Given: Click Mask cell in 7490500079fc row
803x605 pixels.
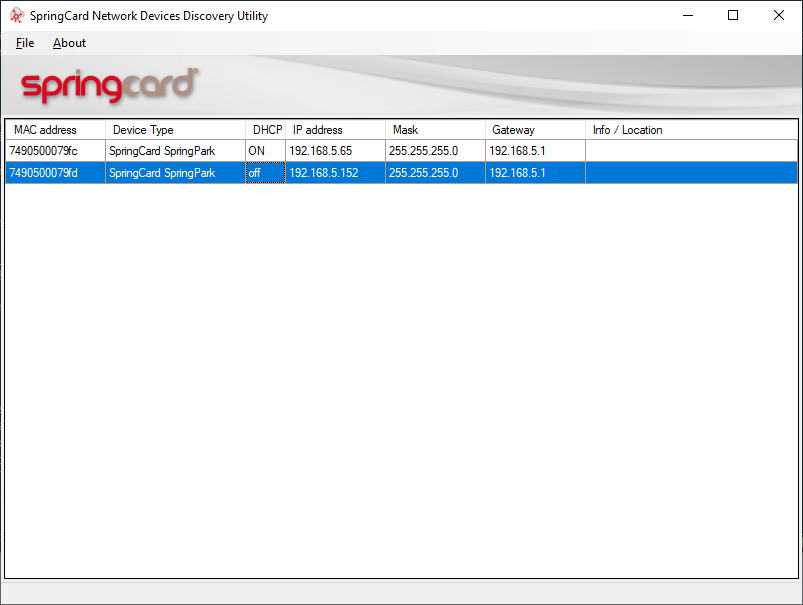Looking at the screenshot, I should (x=435, y=151).
